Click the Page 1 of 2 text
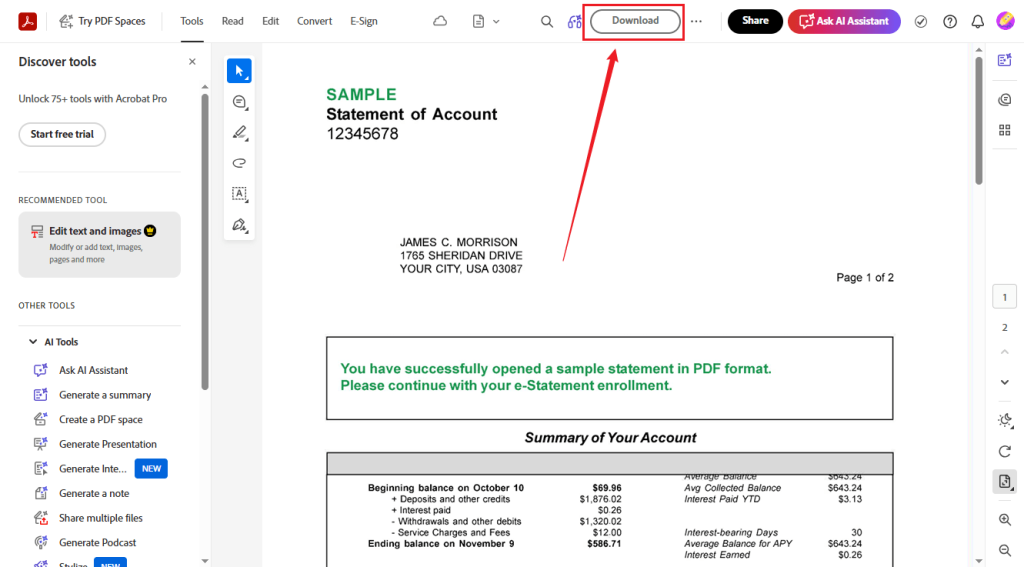 865,278
